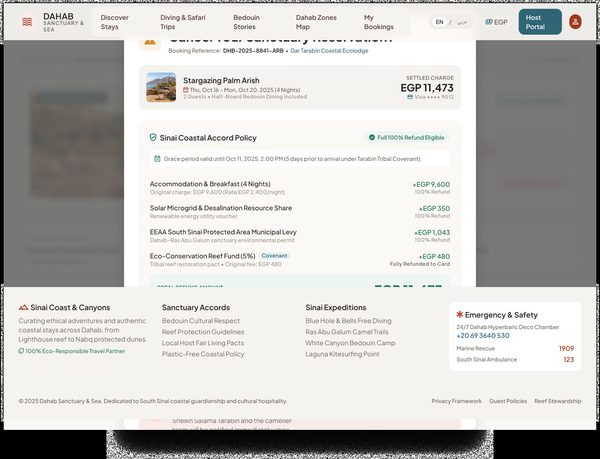
Task: Click the Stargazing Palm Arish thumbnail
Action: (x=161, y=87)
